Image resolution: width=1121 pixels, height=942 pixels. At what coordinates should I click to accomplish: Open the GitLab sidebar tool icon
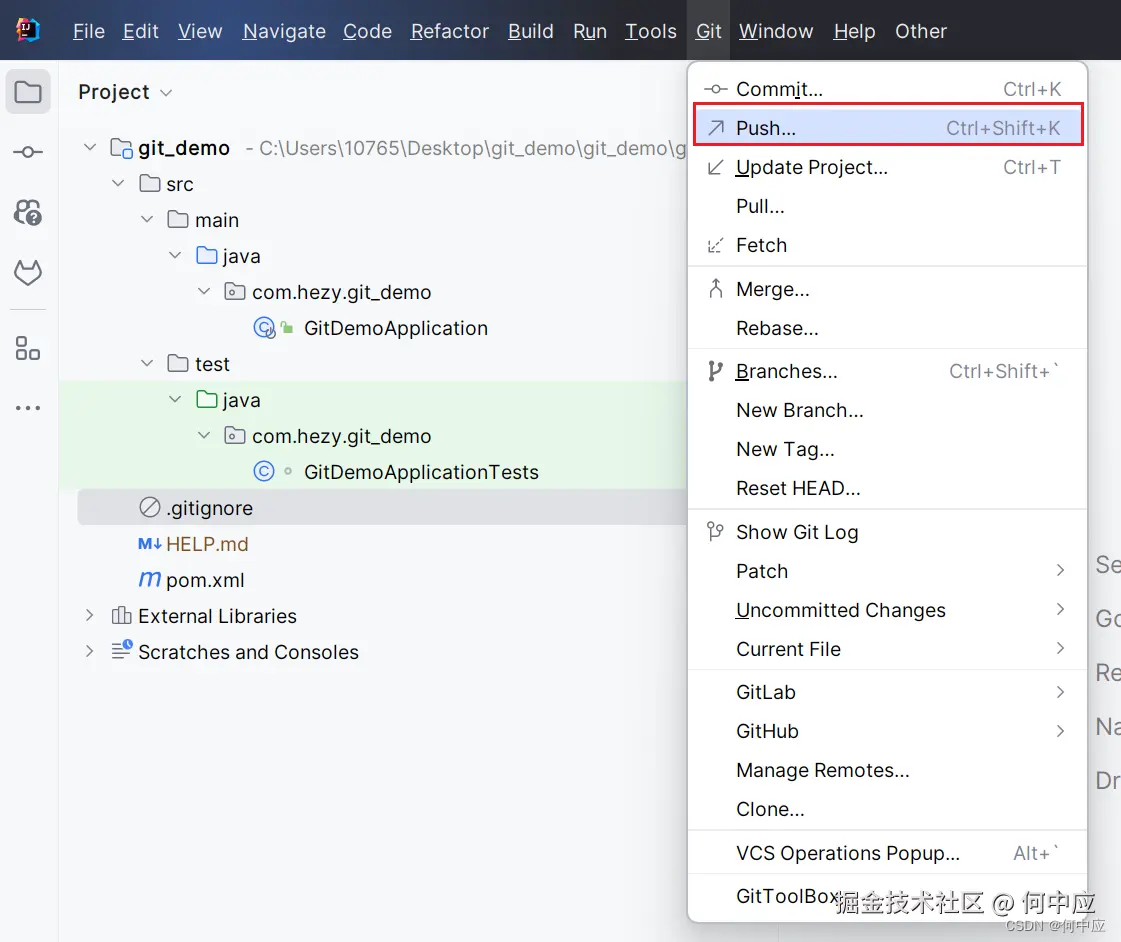[x=28, y=272]
